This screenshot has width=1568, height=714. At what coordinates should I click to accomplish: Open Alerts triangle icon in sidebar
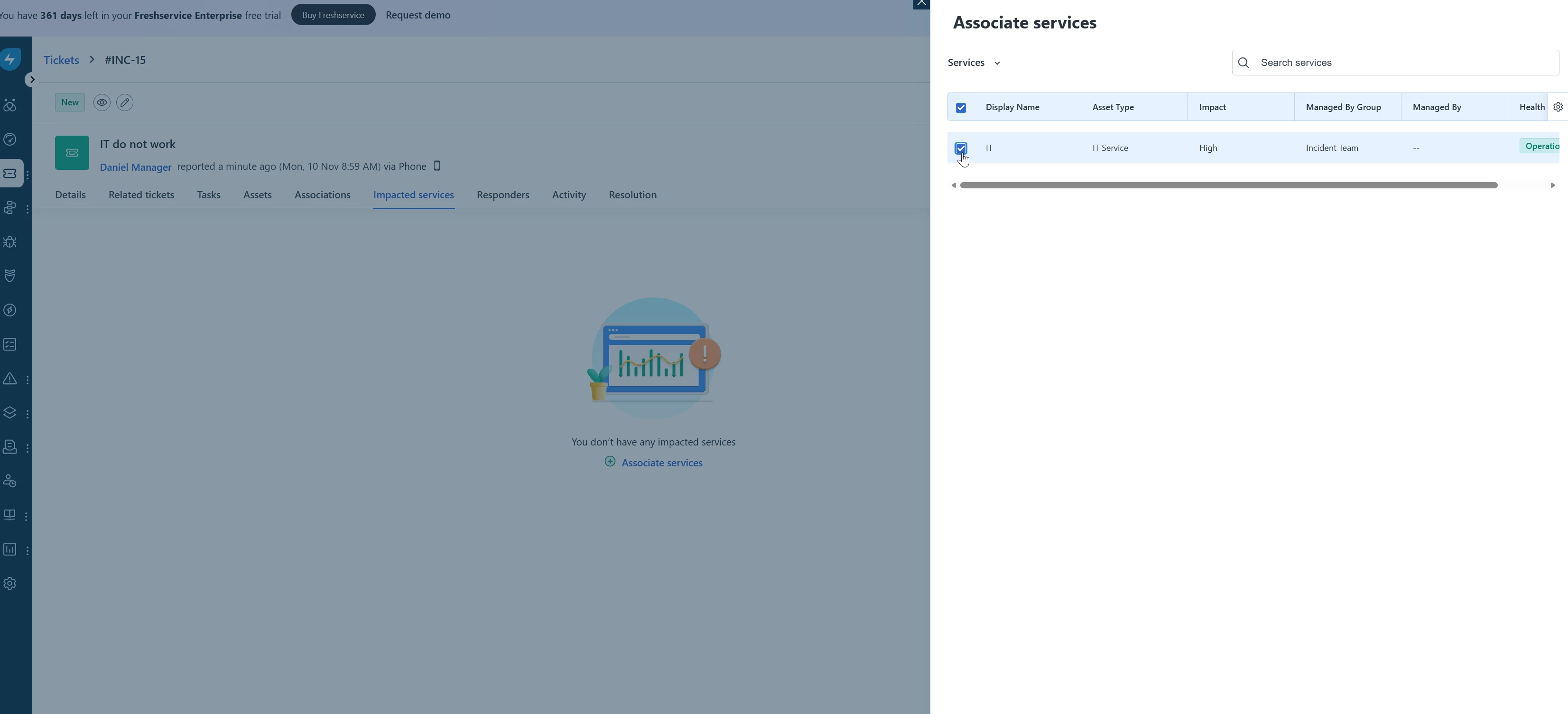tap(10, 379)
